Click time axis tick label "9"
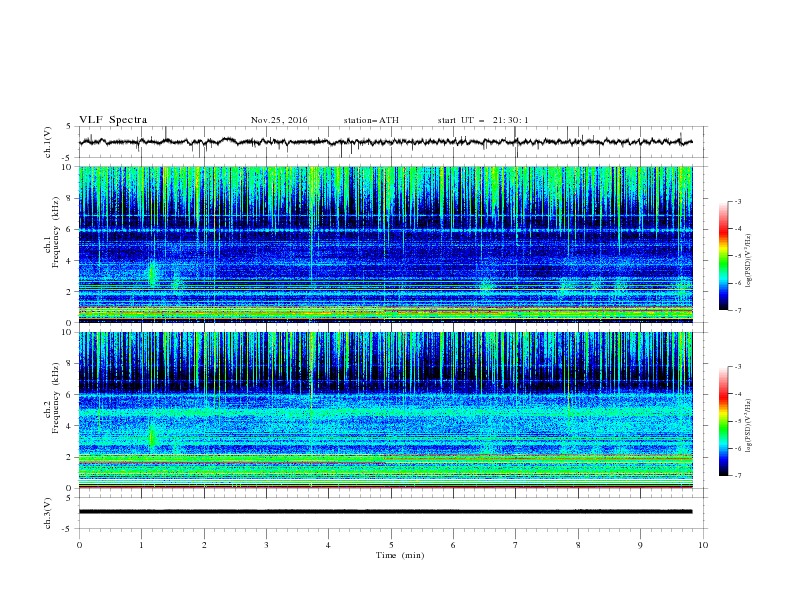The image size is (792, 612). tap(640, 545)
